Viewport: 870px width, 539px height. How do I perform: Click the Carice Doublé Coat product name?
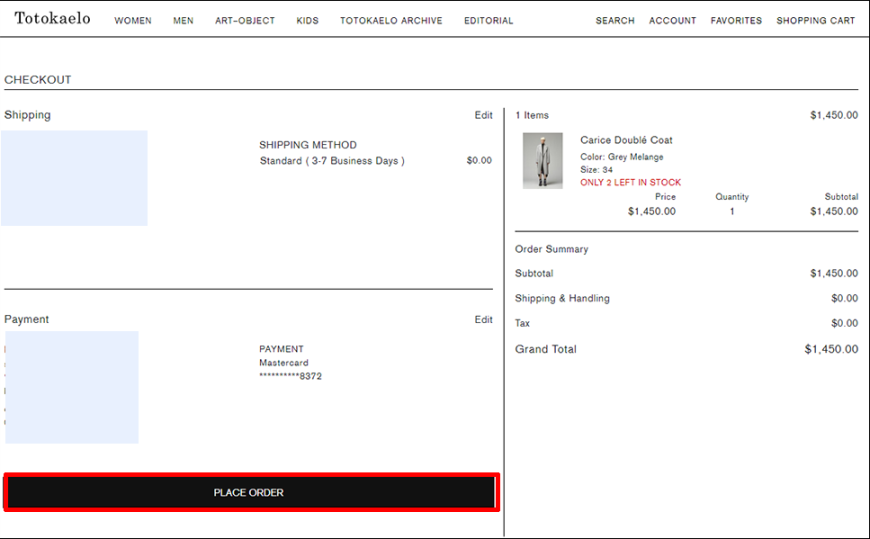point(626,140)
